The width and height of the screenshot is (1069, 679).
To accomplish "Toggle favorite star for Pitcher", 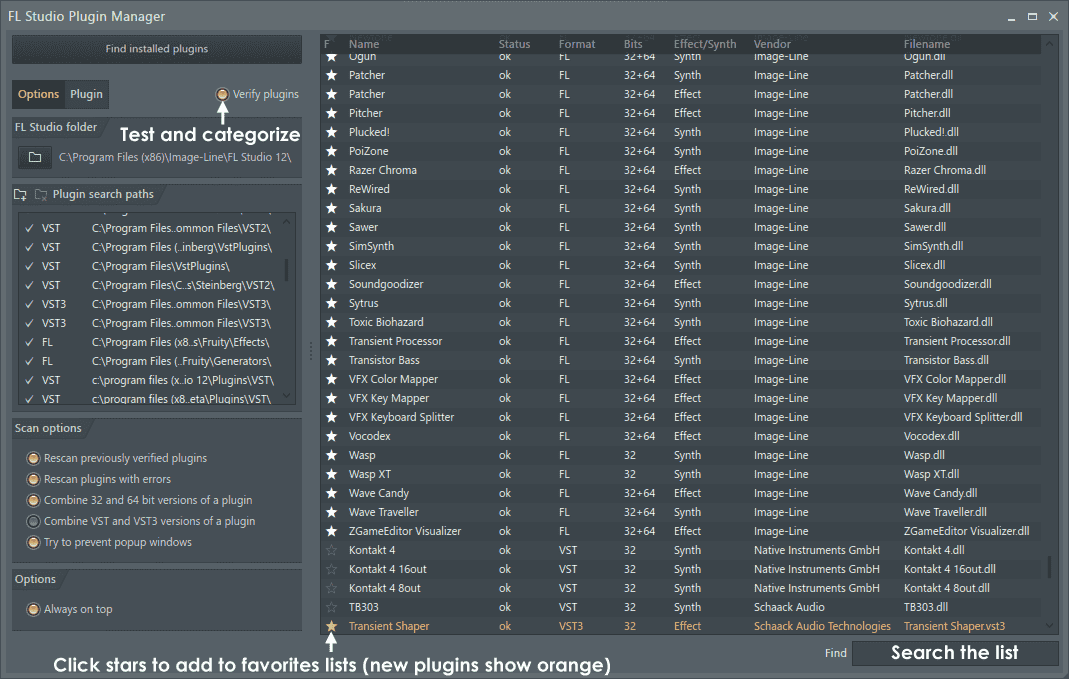I will click(x=331, y=113).
